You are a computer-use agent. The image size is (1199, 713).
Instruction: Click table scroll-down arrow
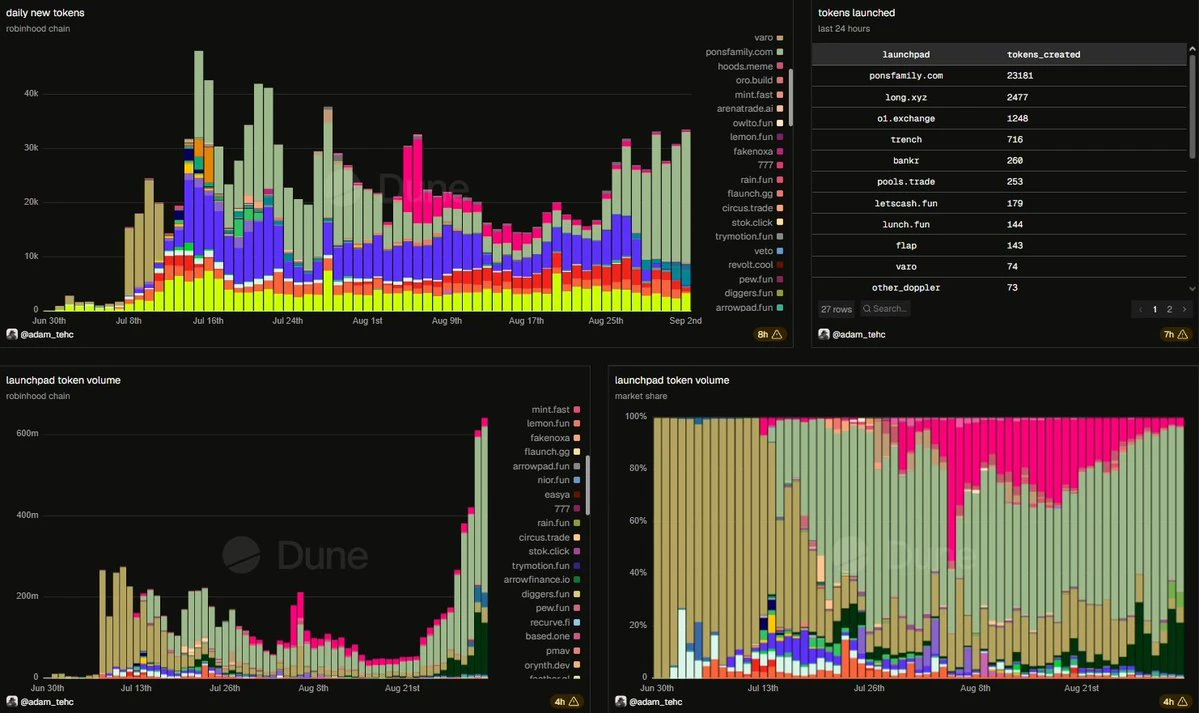(x=1192, y=288)
